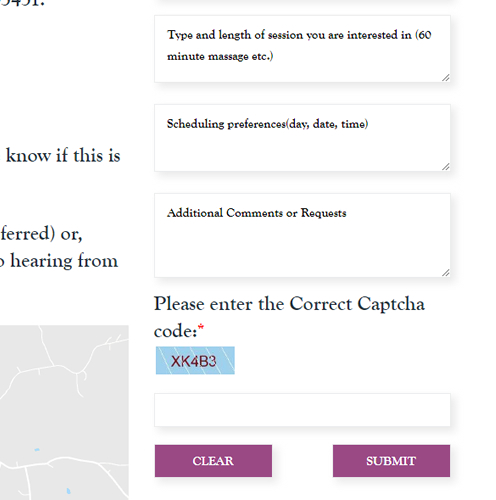Click the cut-off '5451.' text at top
496x500 pixels.
click(22, 3)
